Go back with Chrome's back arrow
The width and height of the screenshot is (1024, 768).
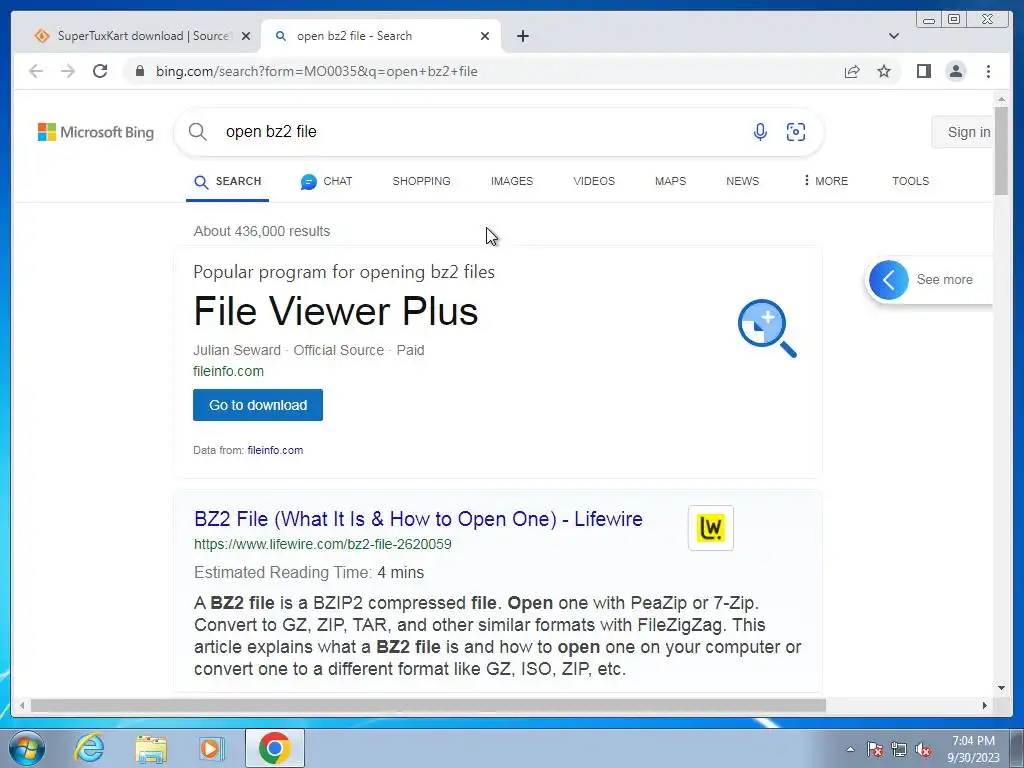click(x=36, y=71)
